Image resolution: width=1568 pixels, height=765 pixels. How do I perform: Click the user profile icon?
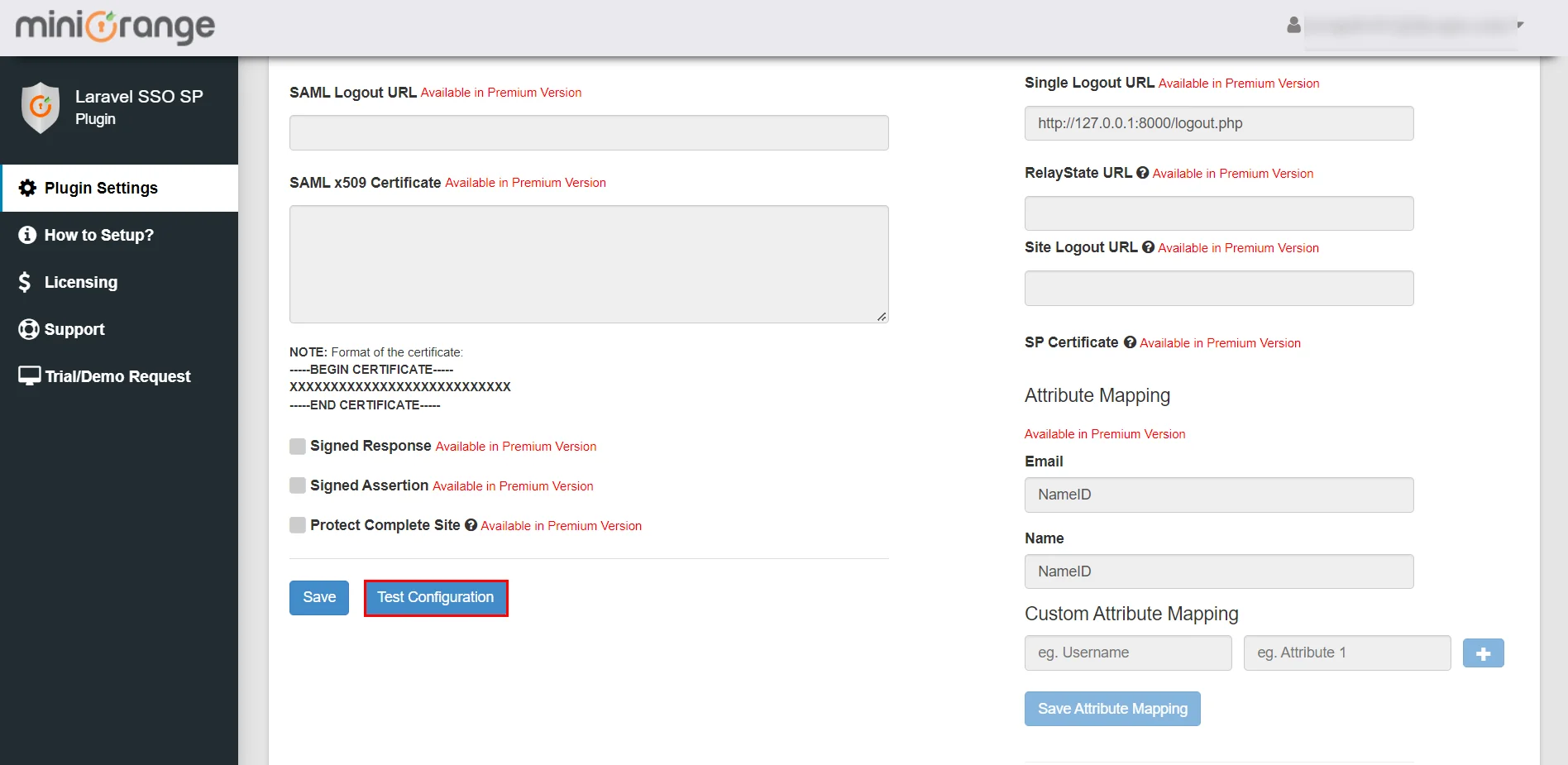pyautogui.click(x=1293, y=26)
